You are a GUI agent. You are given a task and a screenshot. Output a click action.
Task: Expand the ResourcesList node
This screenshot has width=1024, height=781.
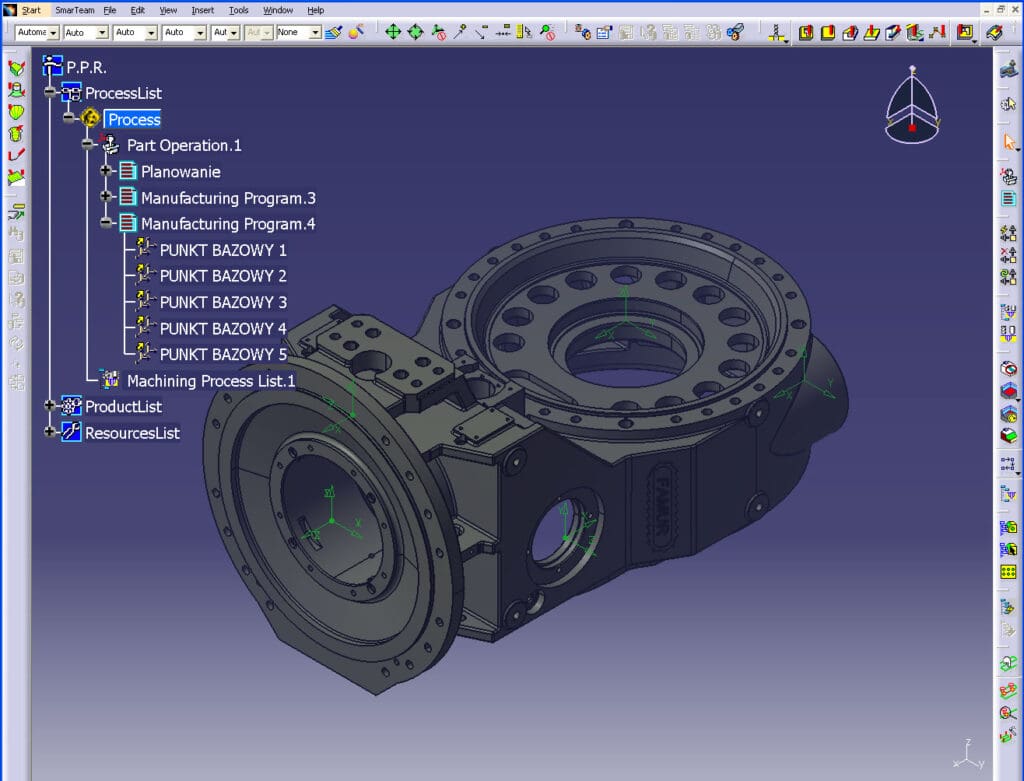(50, 432)
